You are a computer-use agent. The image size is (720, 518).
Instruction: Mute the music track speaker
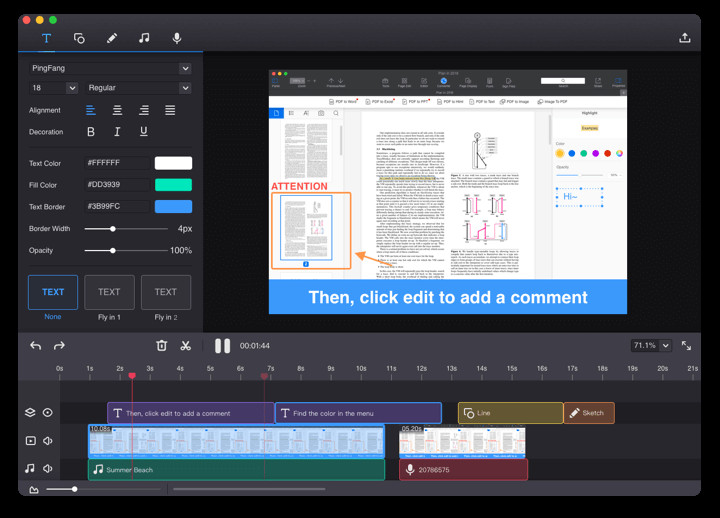pyautogui.click(x=48, y=468)
